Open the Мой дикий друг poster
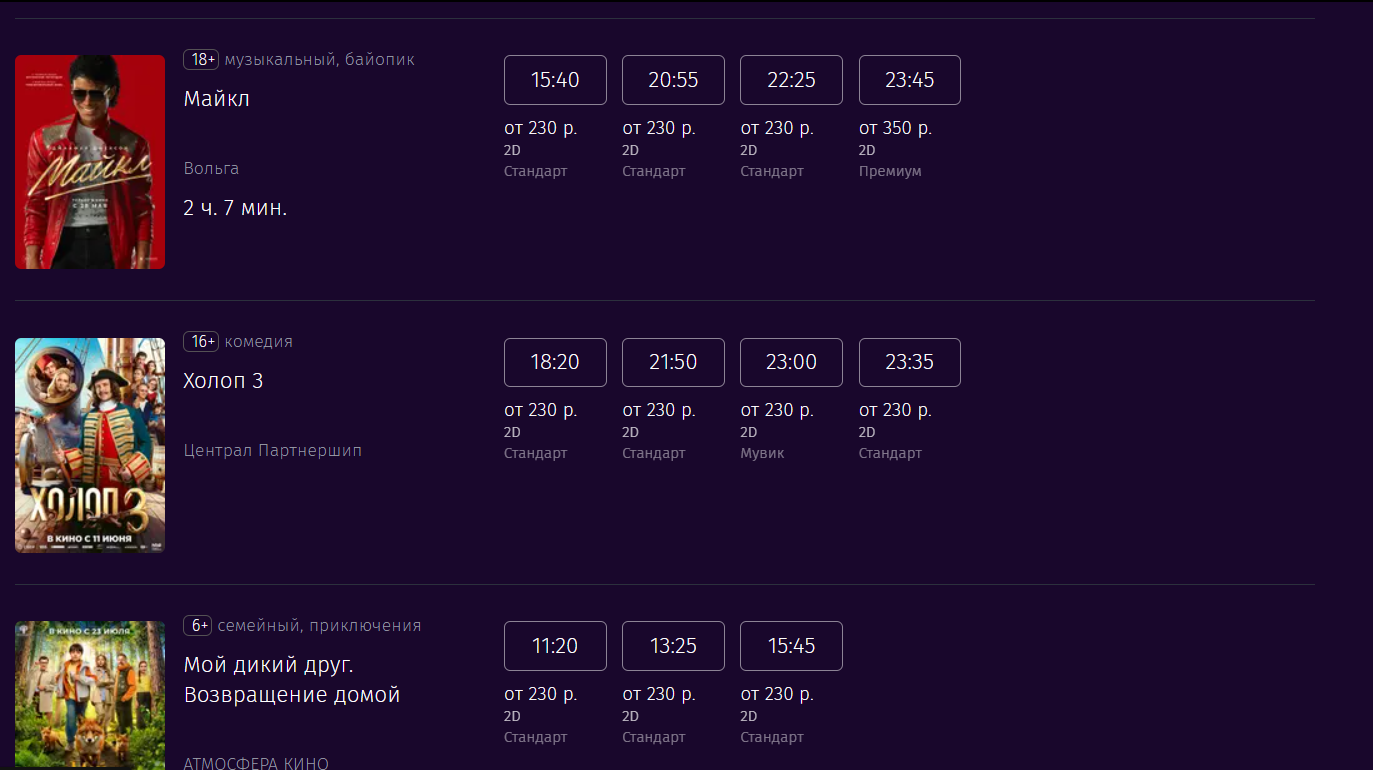Screen dimensions: 1373x770 [90, 695]
